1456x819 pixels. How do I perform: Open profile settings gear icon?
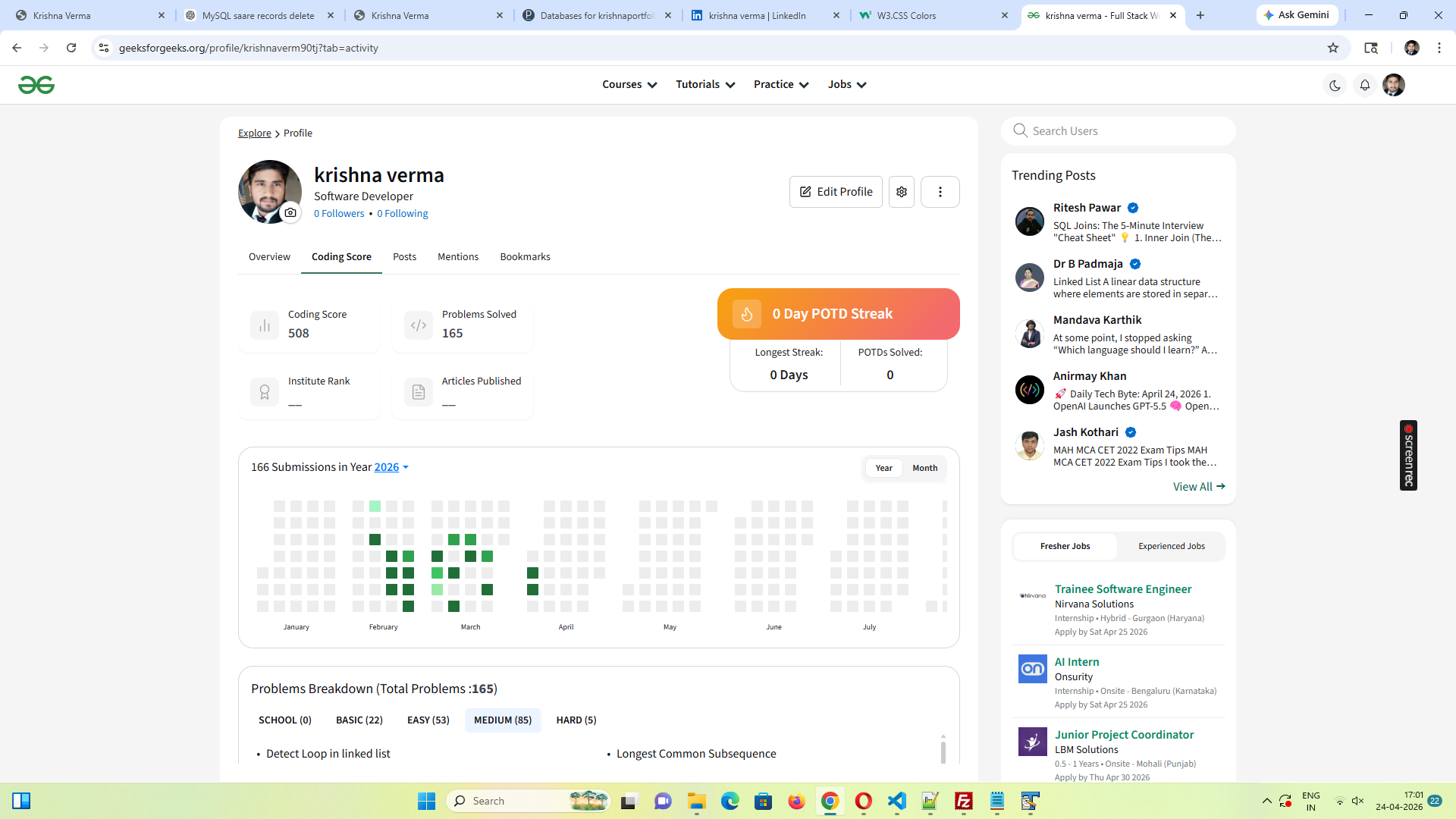(902, 192)
